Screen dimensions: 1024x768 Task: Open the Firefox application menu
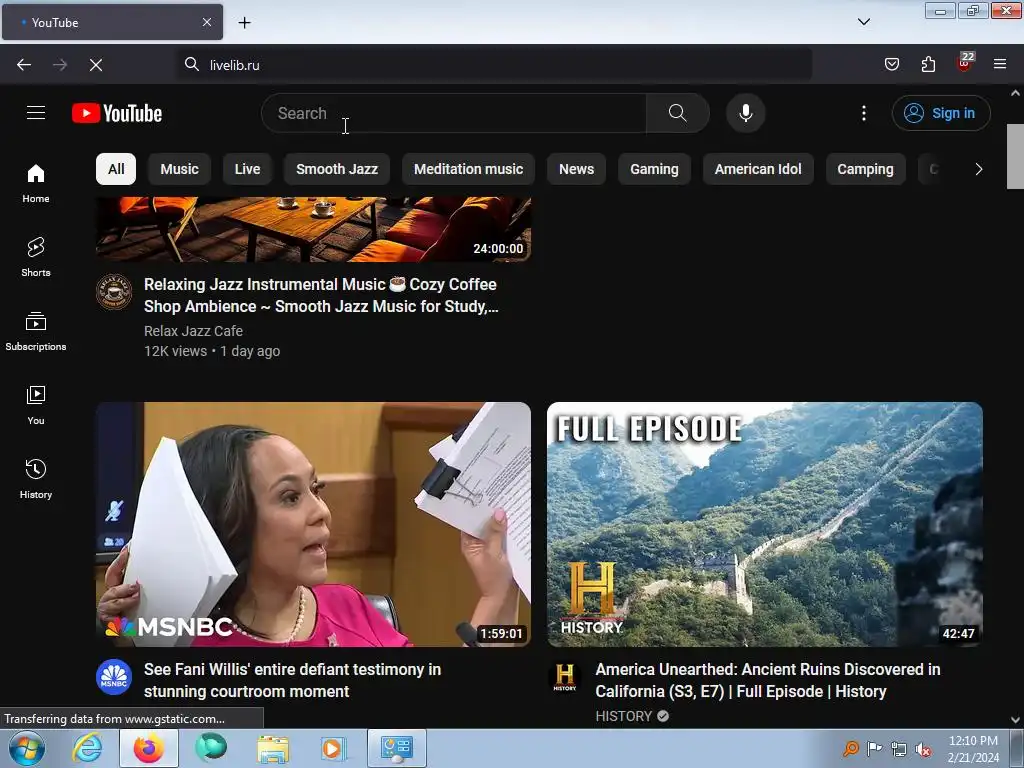click(x=999, y=64)
